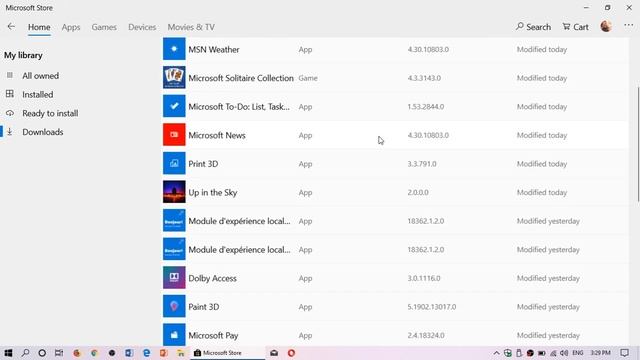Click the taskbar search magnifier
This screenshot has width=640, height=360.
tap(25, 353)
